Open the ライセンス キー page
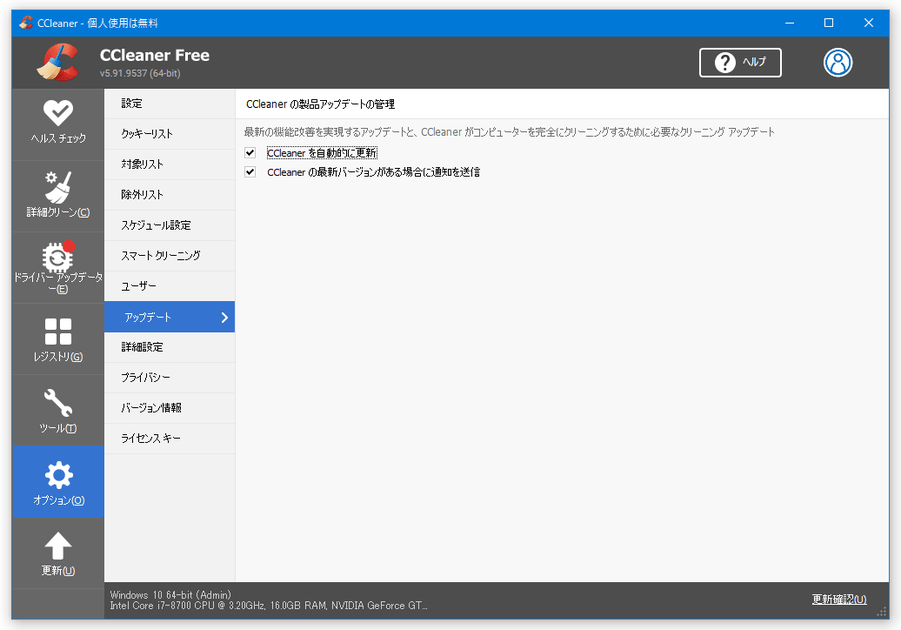The image size is (901, 630). point(170,439)
